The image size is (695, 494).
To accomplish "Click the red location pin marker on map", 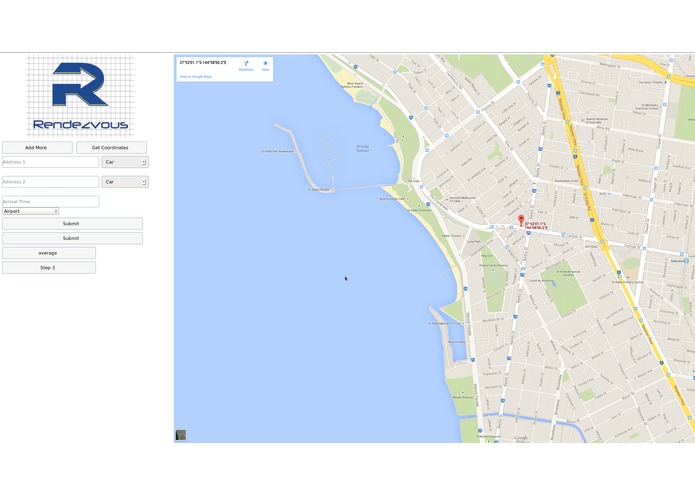I will point(521,221).
